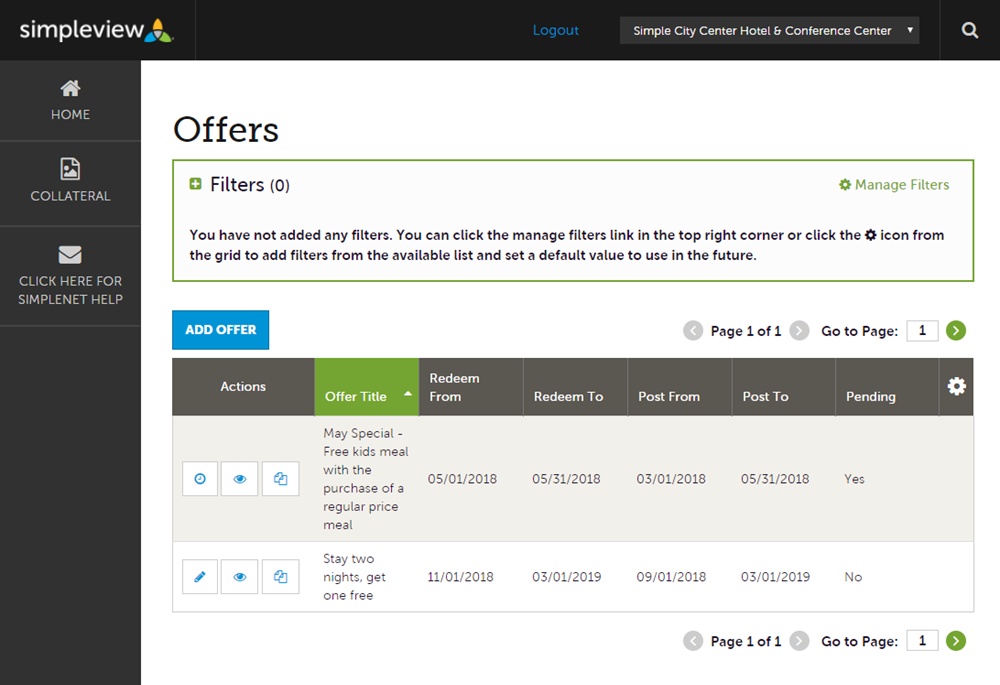The width and height of the screenshot is (1000, 685).
Task: Duplicate the Stay two nights offer
Action: point(281,577)
